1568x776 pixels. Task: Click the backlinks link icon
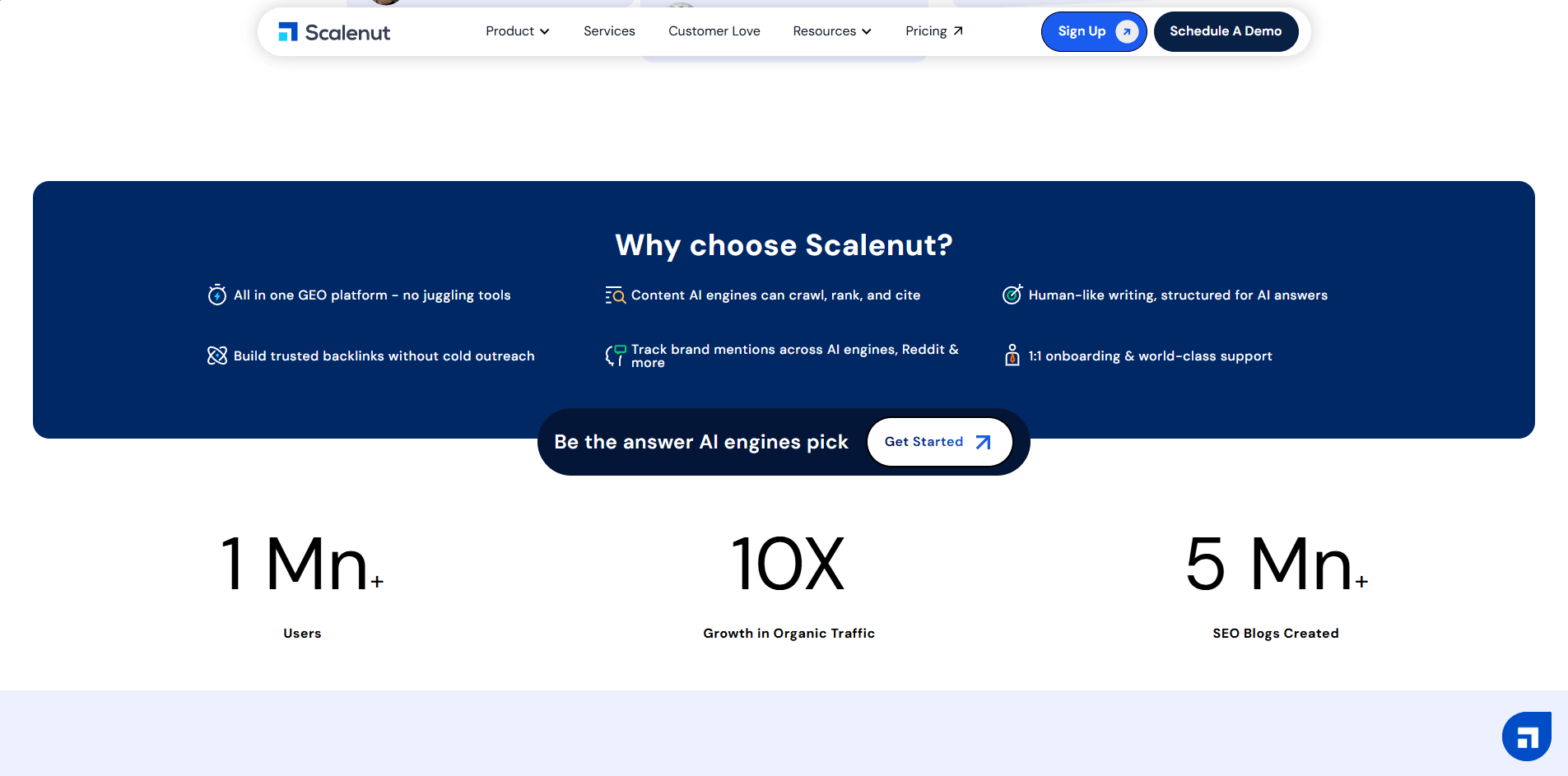pyautogui.click(x=216, y=355)
